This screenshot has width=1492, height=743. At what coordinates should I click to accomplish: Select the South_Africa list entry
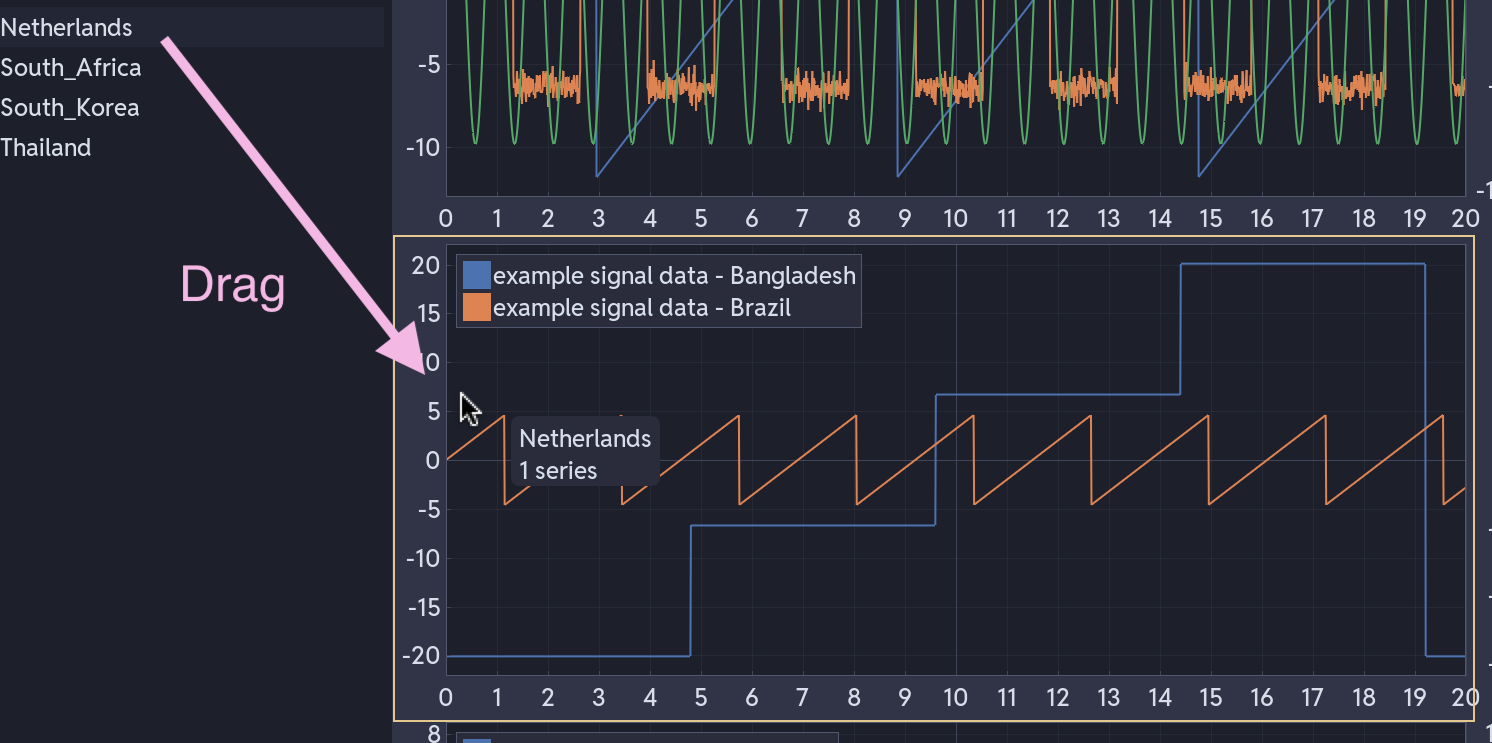click(x=71, y=68)
